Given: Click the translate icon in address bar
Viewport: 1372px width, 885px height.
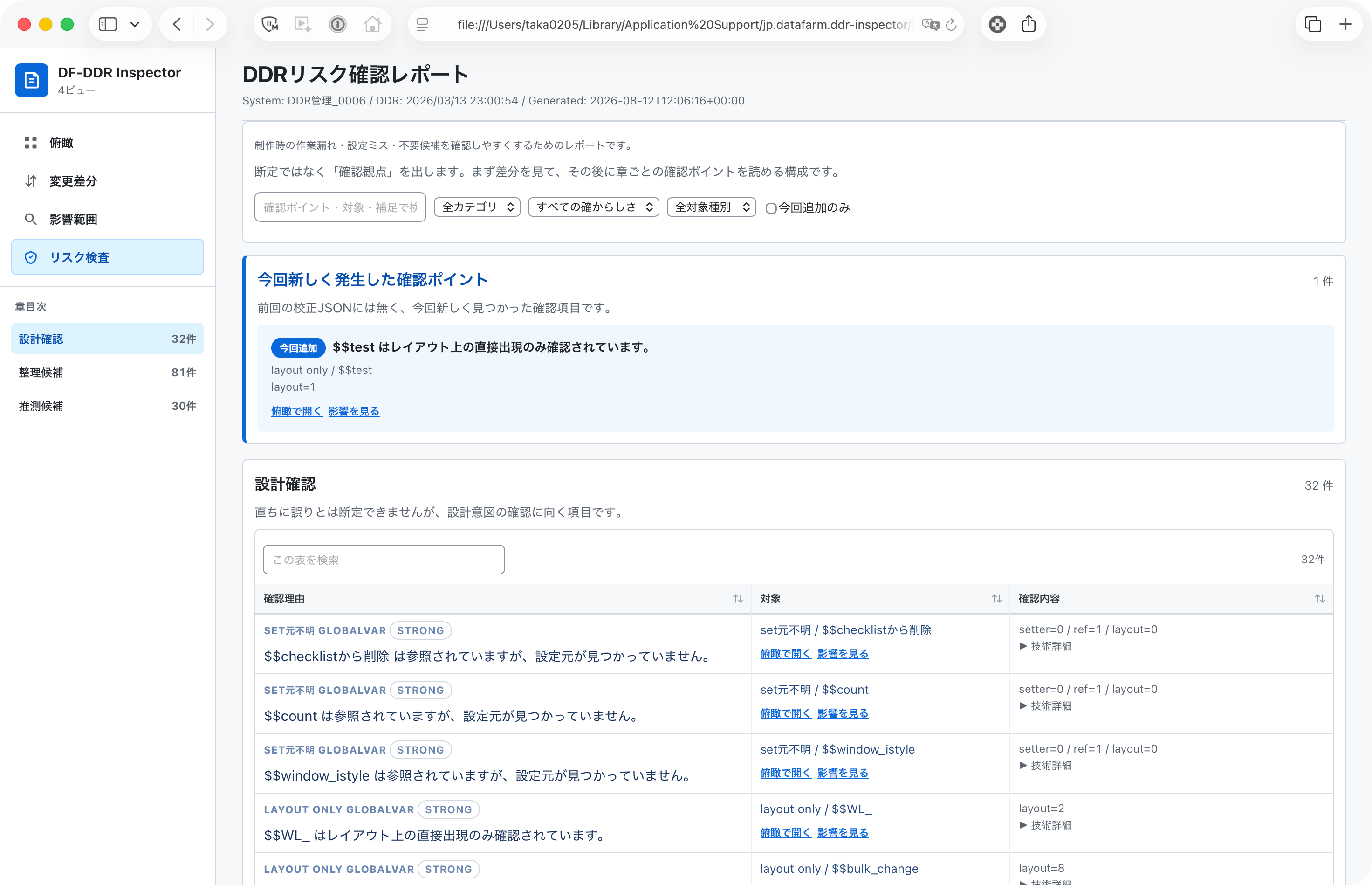Looking at the screenshot, I should tap(930, 24).
